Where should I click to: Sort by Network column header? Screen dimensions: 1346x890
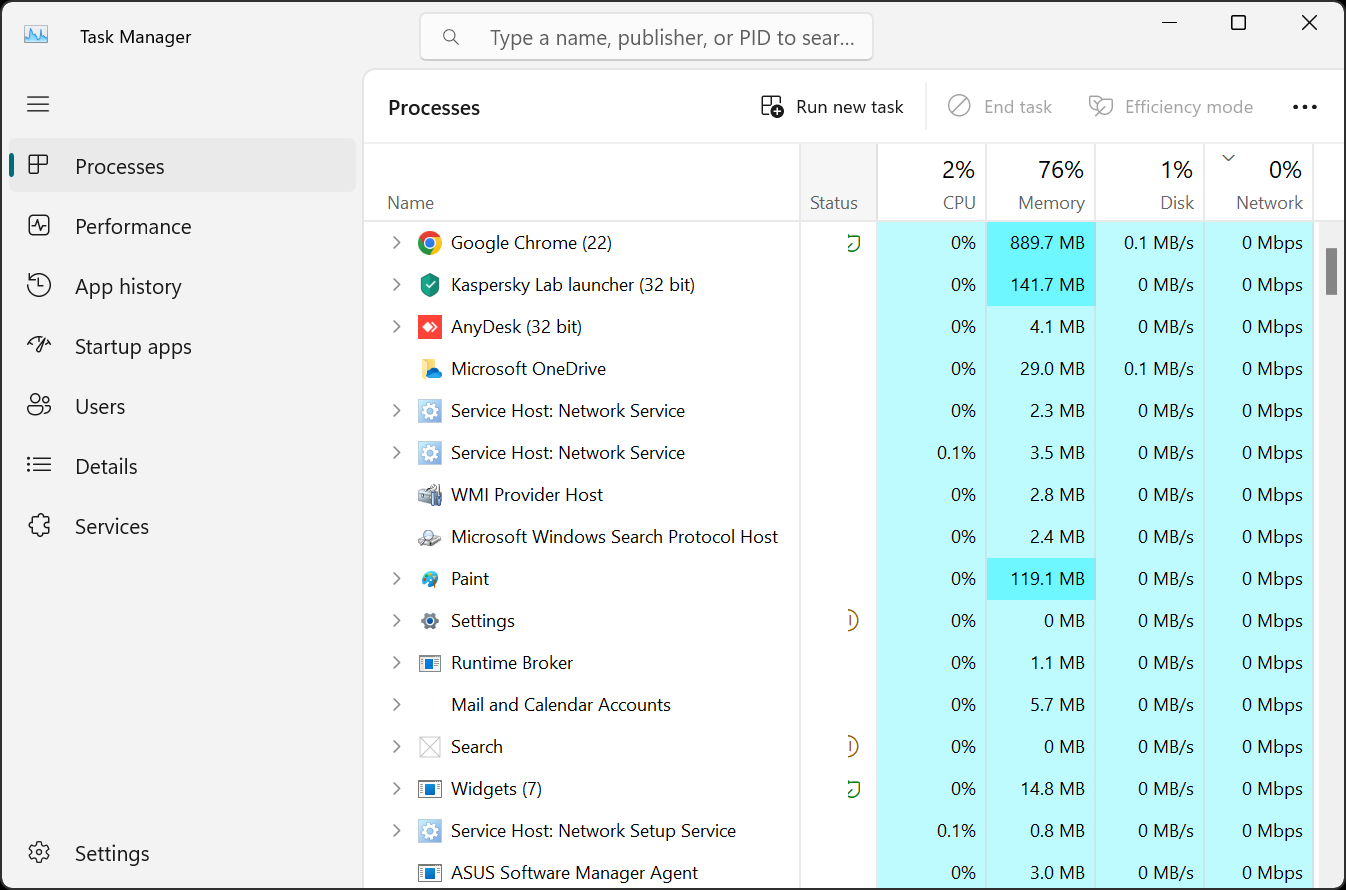tap(1259, 182)
